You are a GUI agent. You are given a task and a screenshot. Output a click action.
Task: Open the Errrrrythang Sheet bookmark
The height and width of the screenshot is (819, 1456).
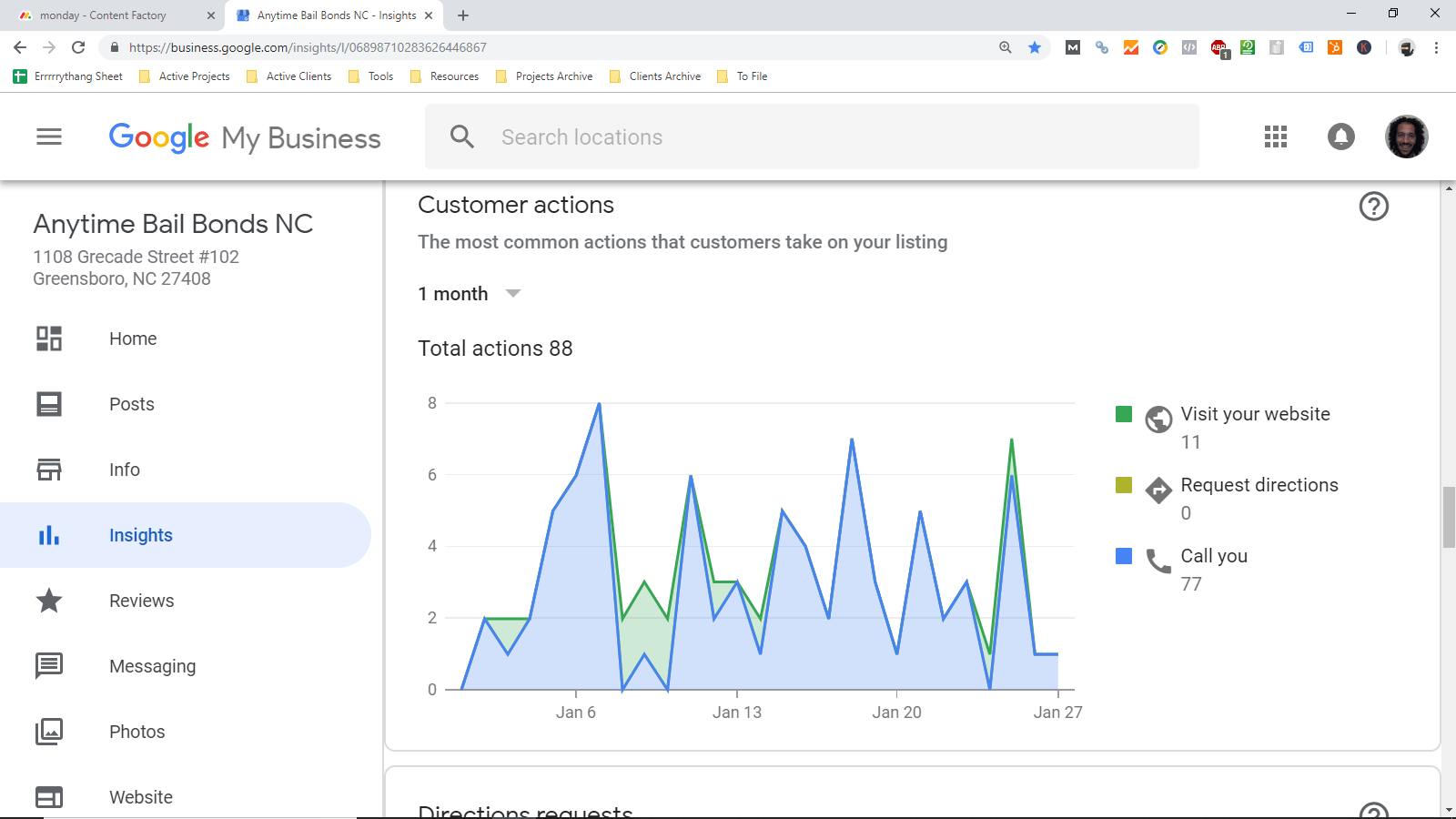click(x=68, y=76)
